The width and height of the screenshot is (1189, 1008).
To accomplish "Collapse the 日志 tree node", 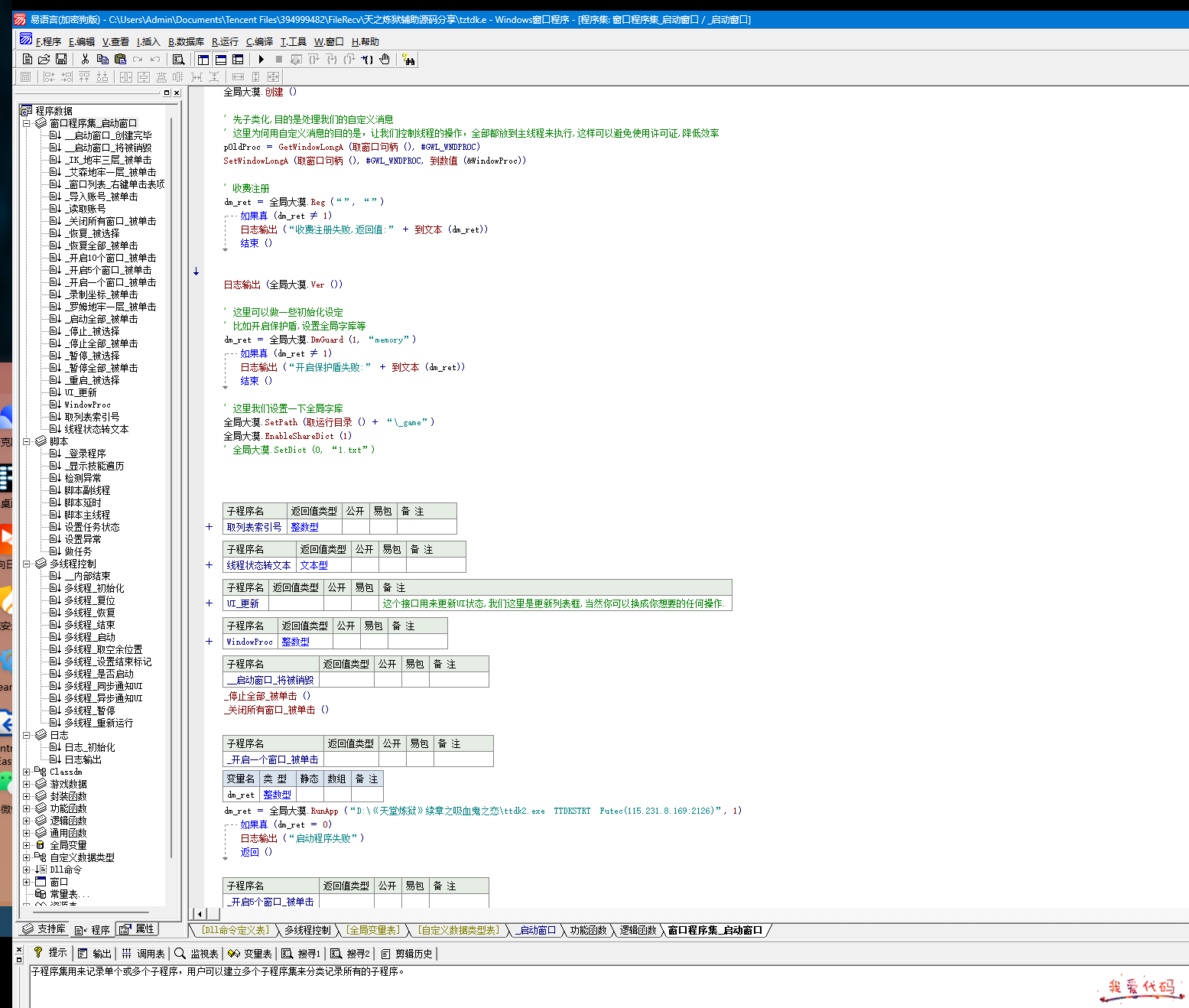I will pos(26,735).
